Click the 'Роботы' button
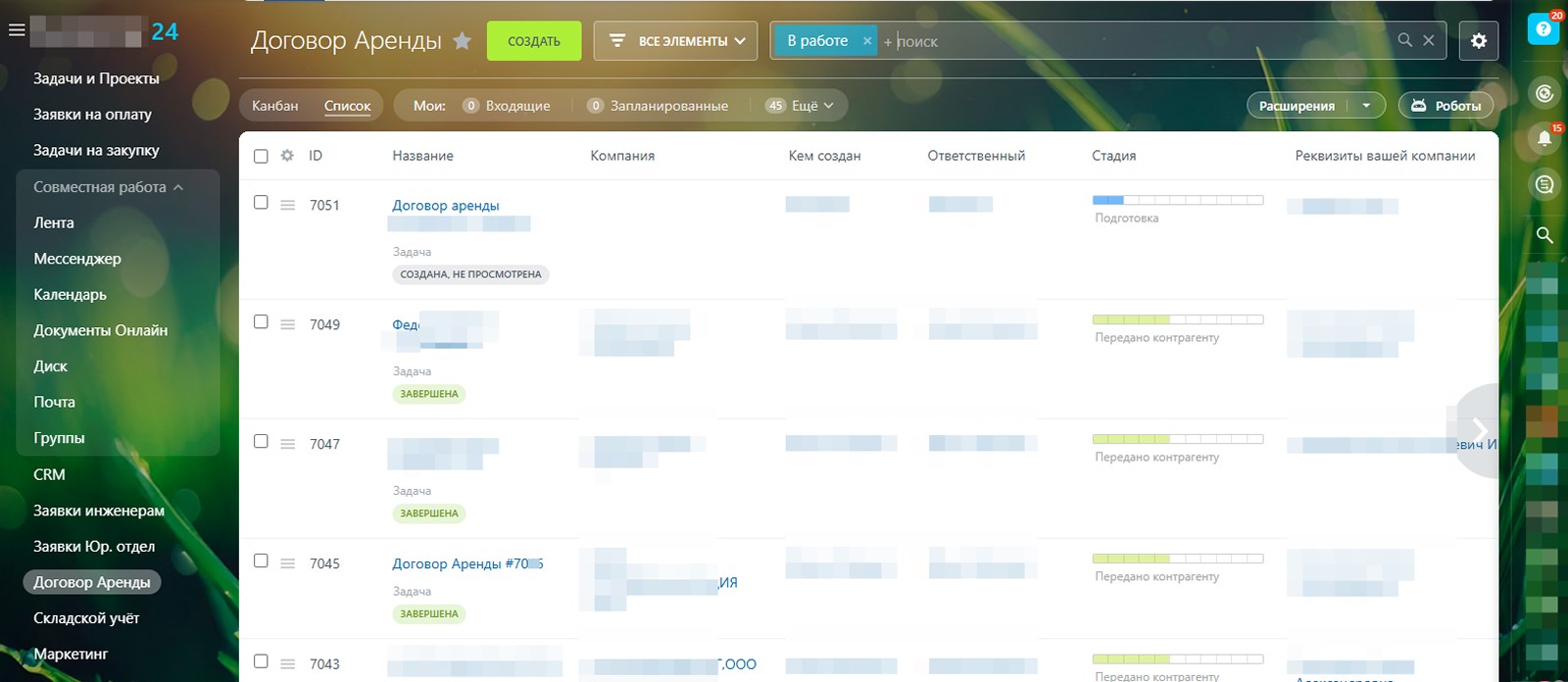 pos(1445,106)
